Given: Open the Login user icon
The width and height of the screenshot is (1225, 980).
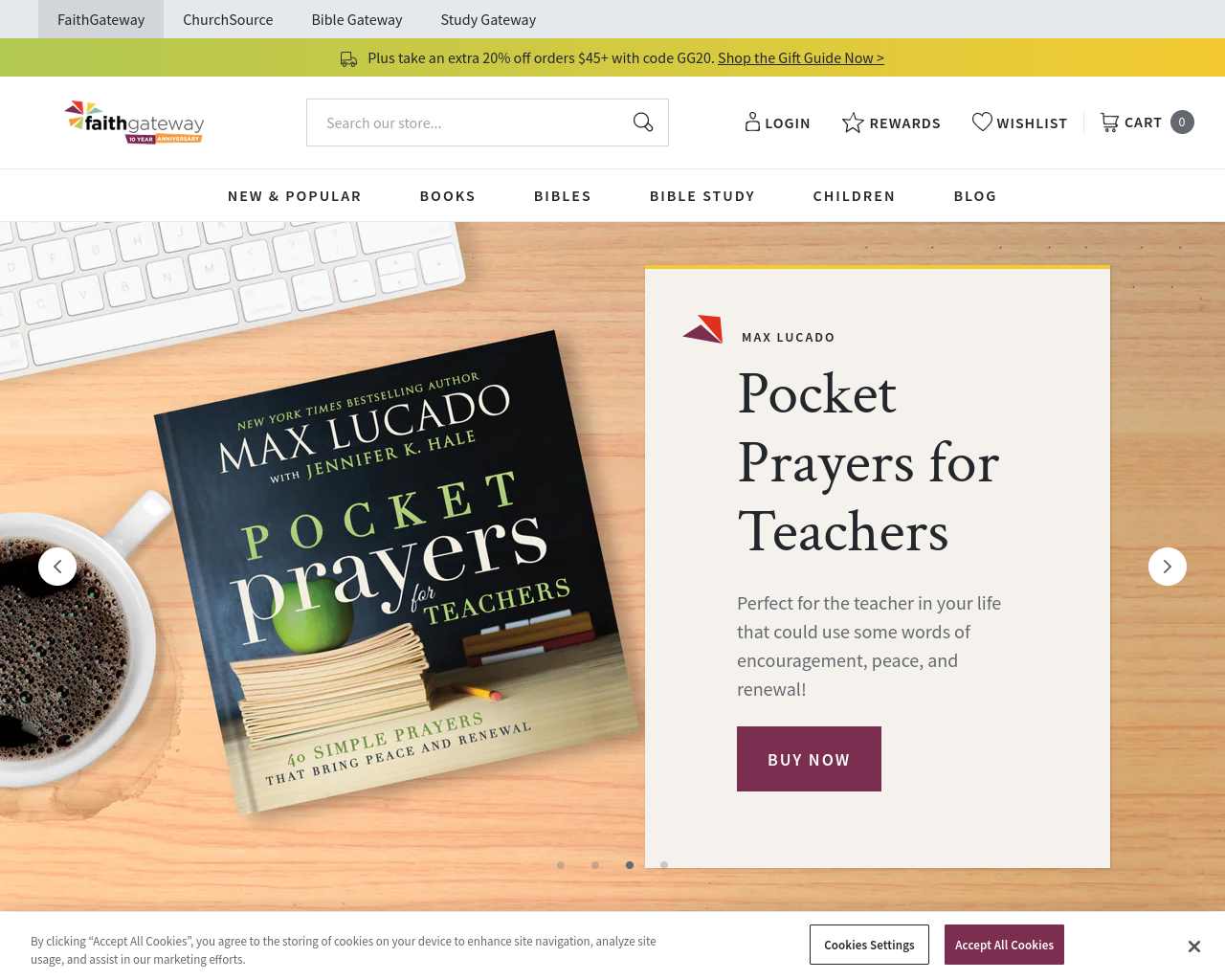Looking at the screenshot, I should click(752, 122).
